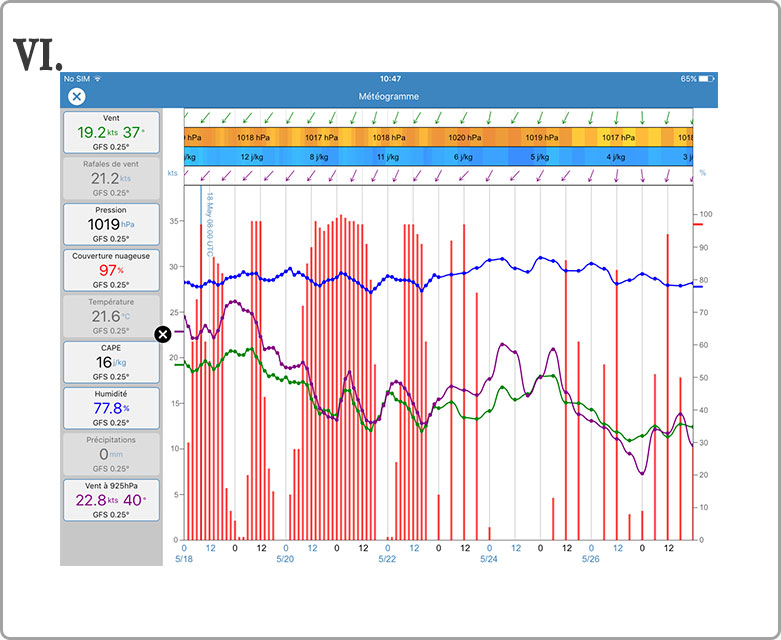Toggle the Vent à 925hPa parameter card

point(111,500)
